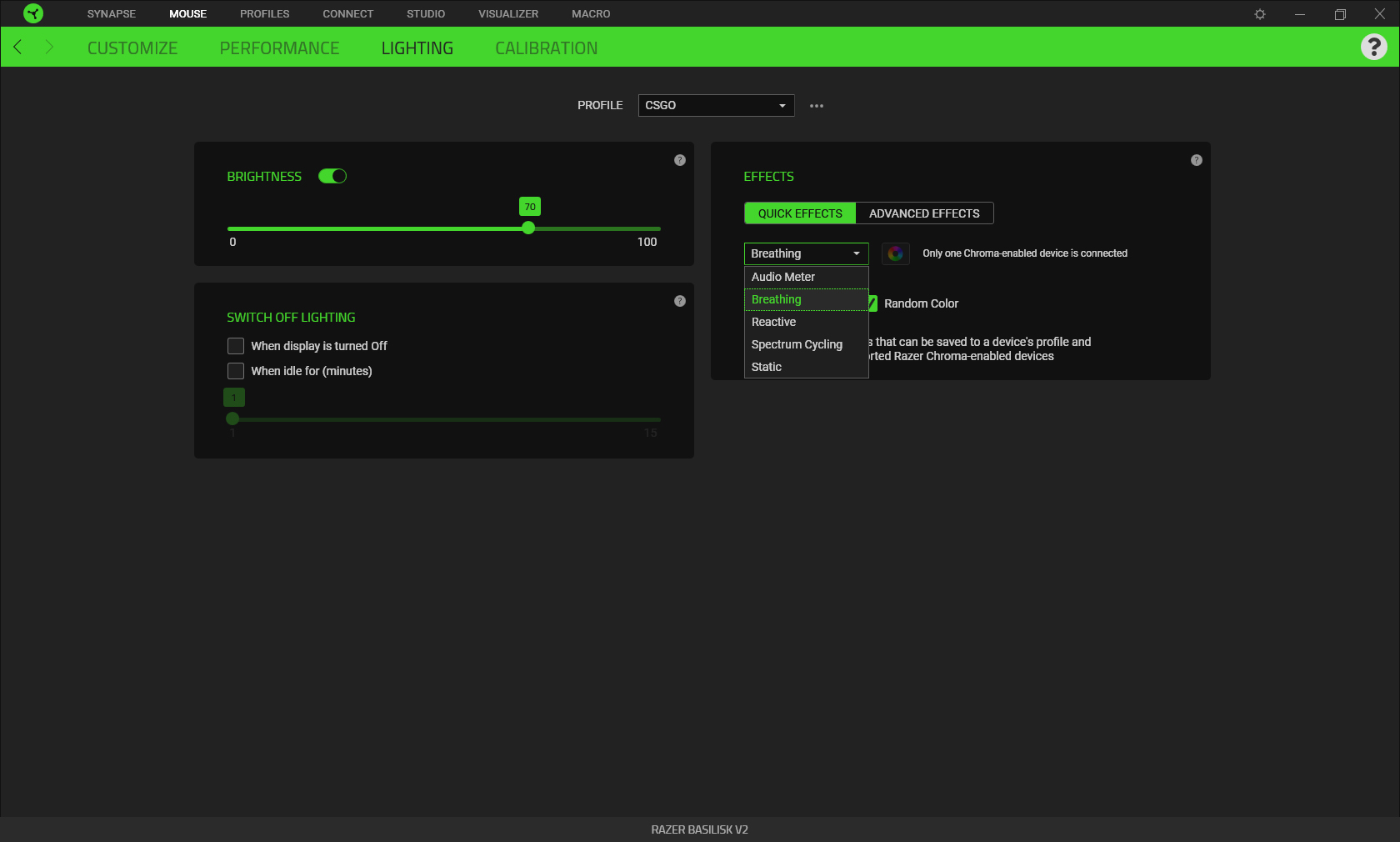Uncheck the Random Color checkbox
Viewport: 1400px width, 842px height.
tap(872, 303)
